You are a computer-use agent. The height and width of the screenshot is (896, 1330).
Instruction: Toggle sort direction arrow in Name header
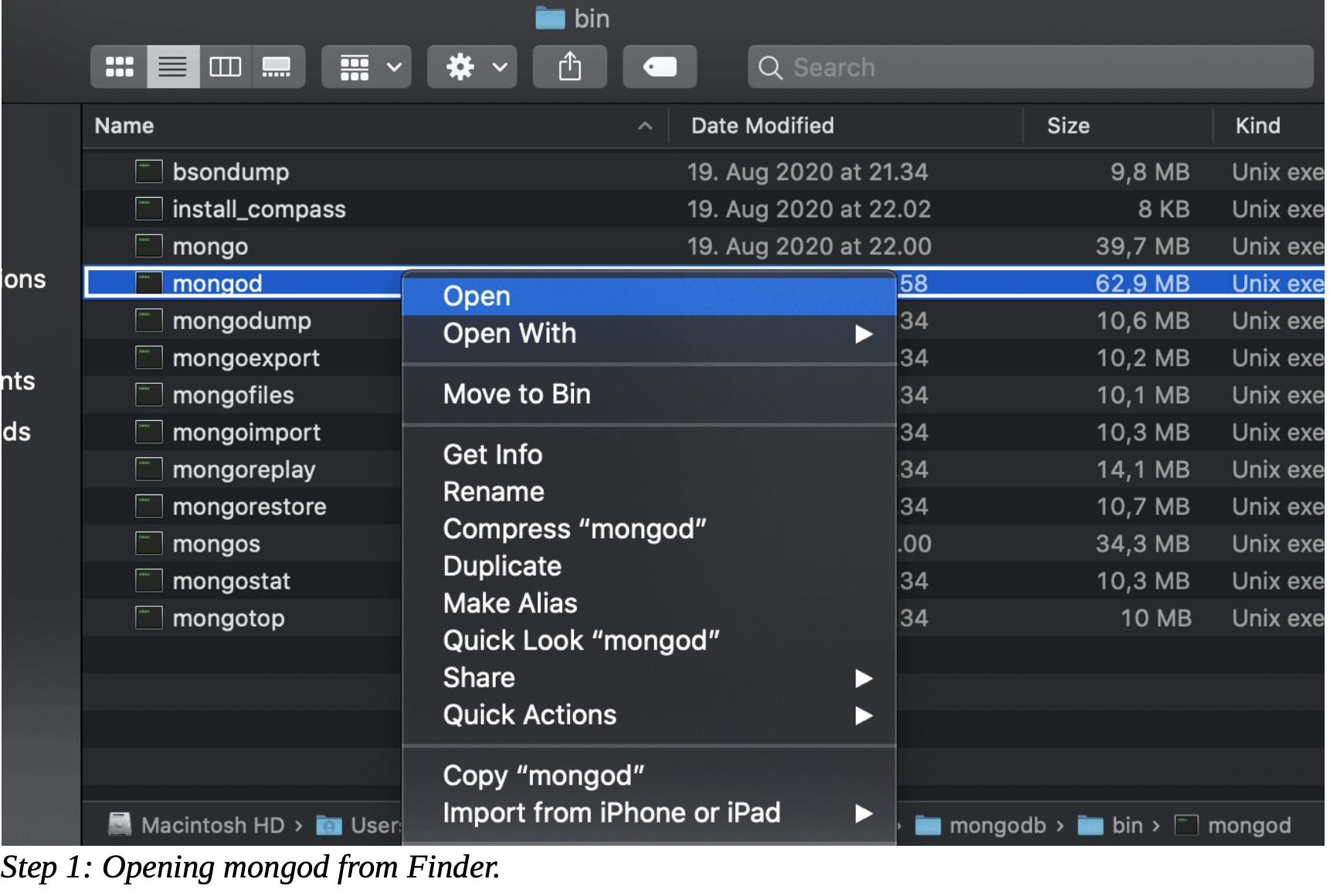tap(646, 126)
